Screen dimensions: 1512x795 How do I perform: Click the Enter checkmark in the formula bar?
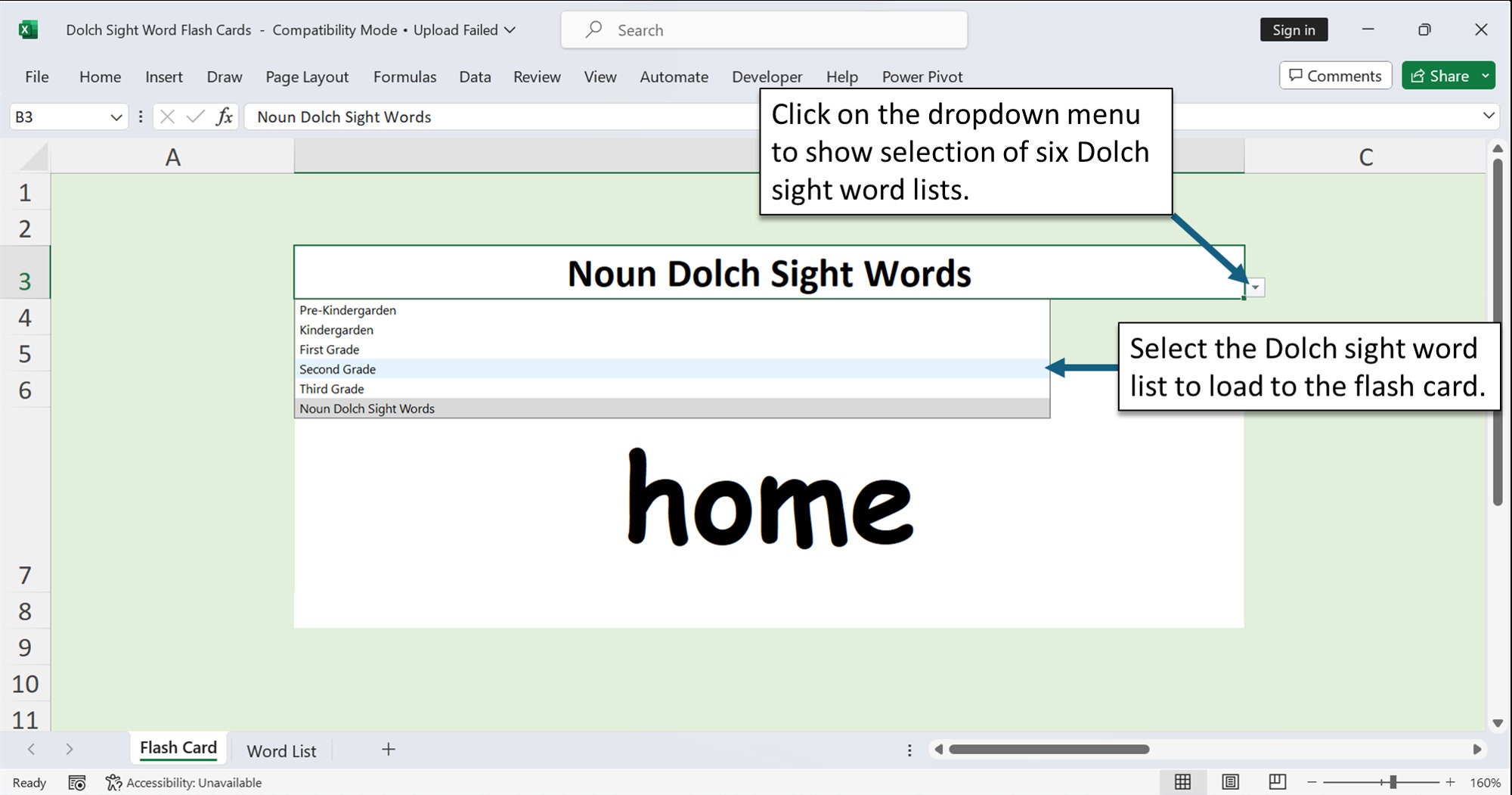tap(196, 116)
